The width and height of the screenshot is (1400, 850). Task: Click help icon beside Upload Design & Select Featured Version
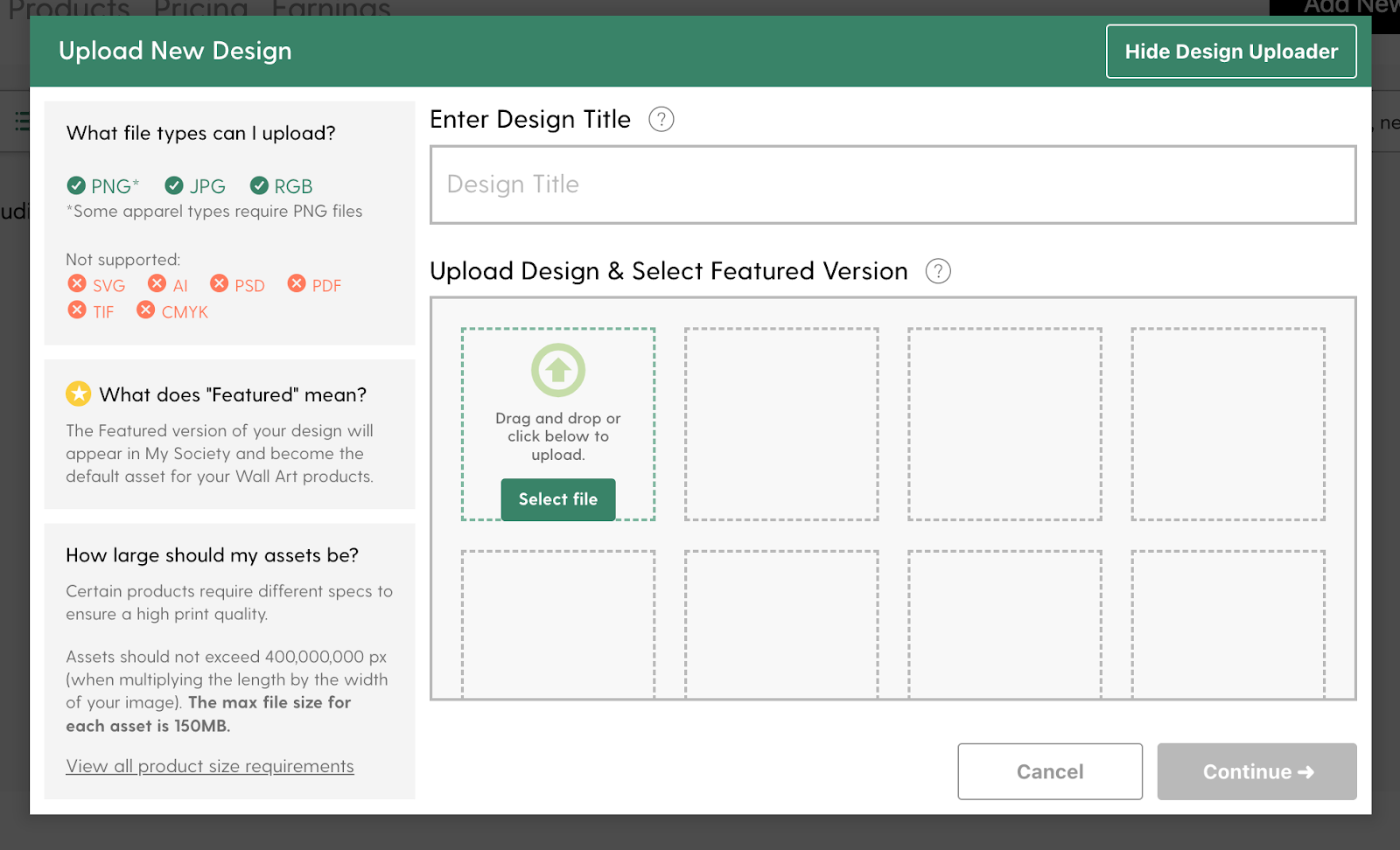tap(938, 271)
